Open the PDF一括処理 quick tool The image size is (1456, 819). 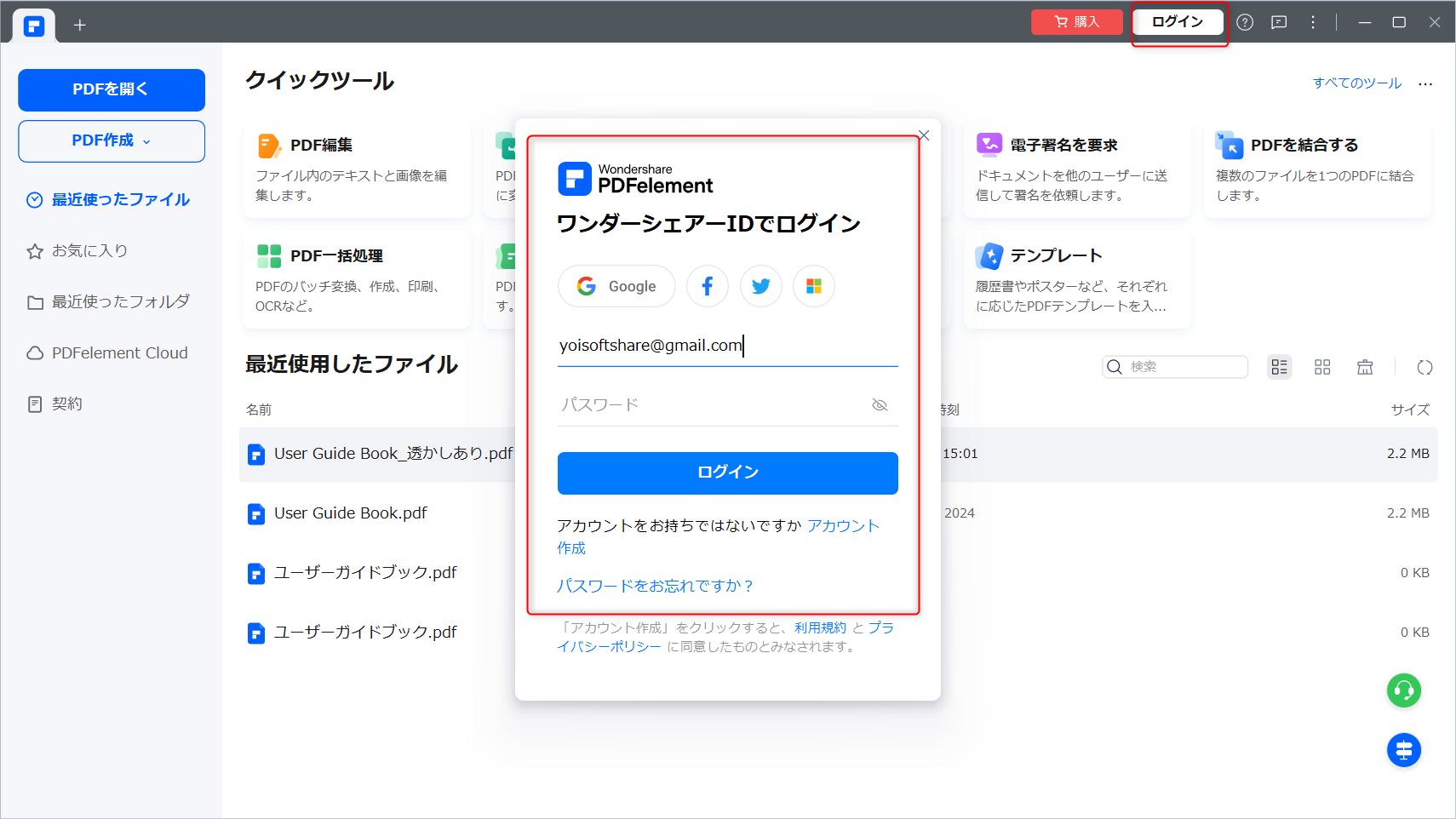[x=357, y=280]
